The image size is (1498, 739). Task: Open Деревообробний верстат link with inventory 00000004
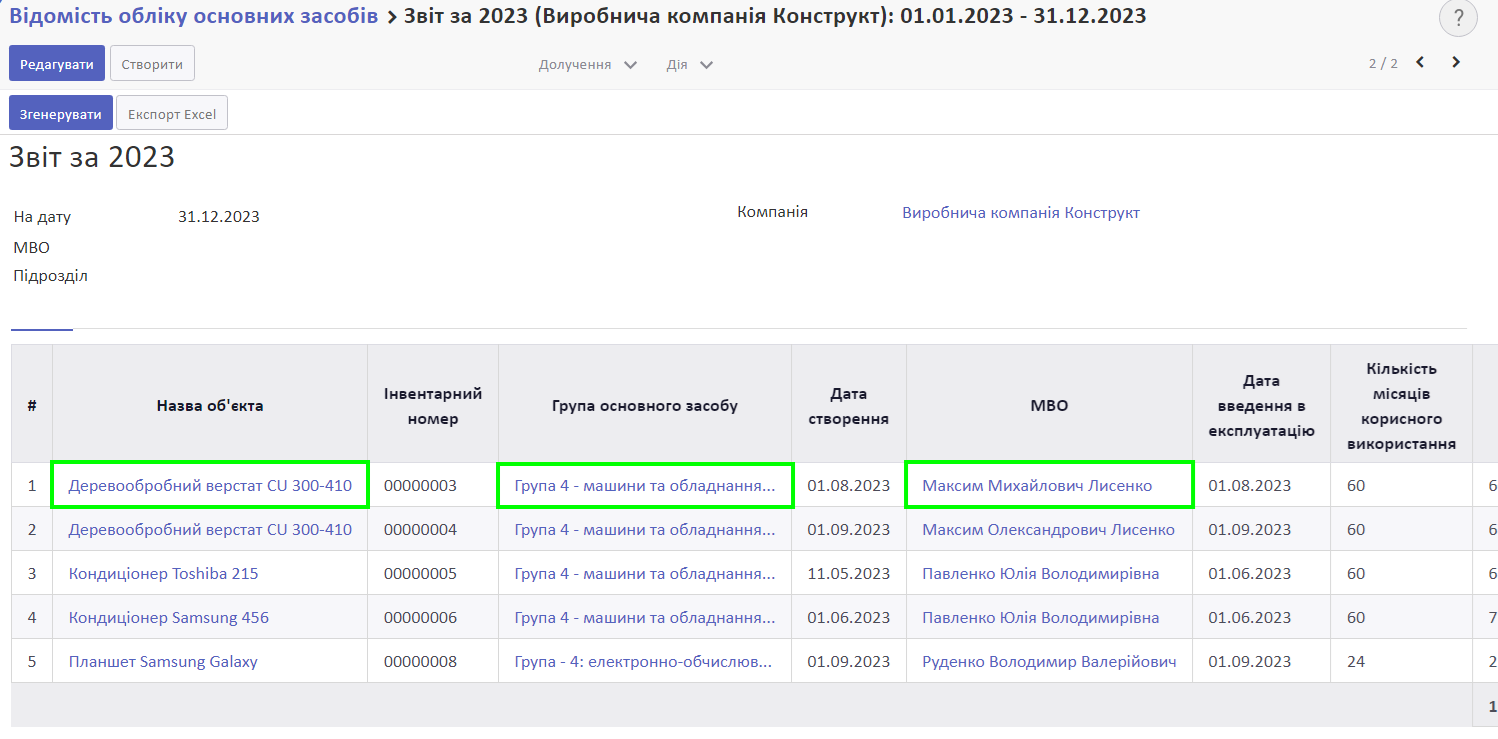coord(210,530)
